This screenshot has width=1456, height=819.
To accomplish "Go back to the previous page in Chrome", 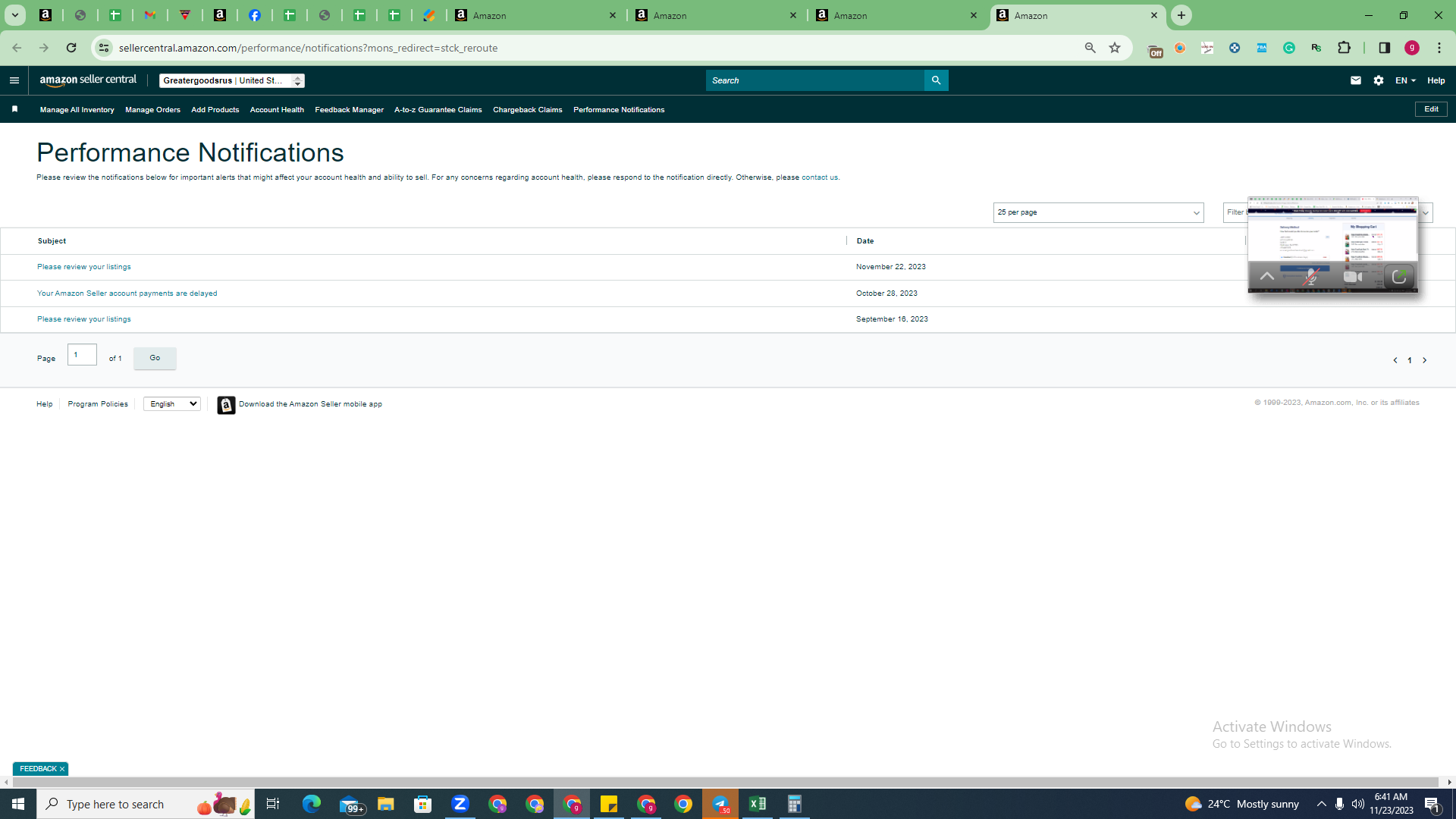I will 17,48.
